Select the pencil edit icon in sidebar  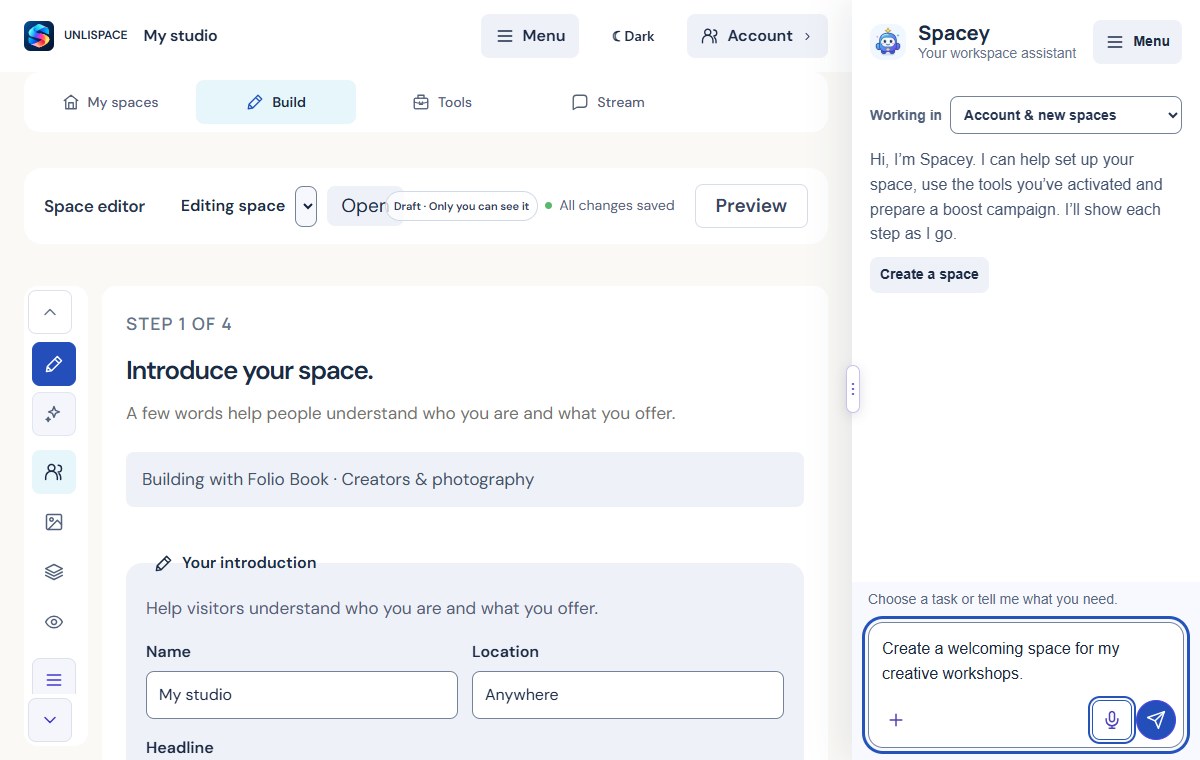(x=54, y=364)
